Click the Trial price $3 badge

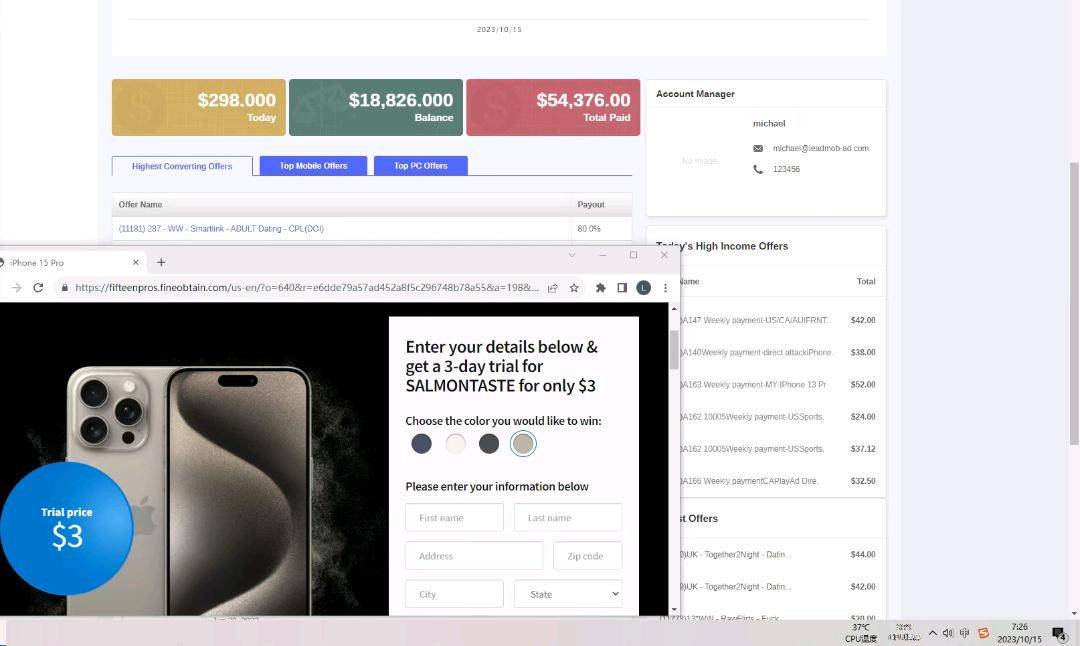[66, 528]
